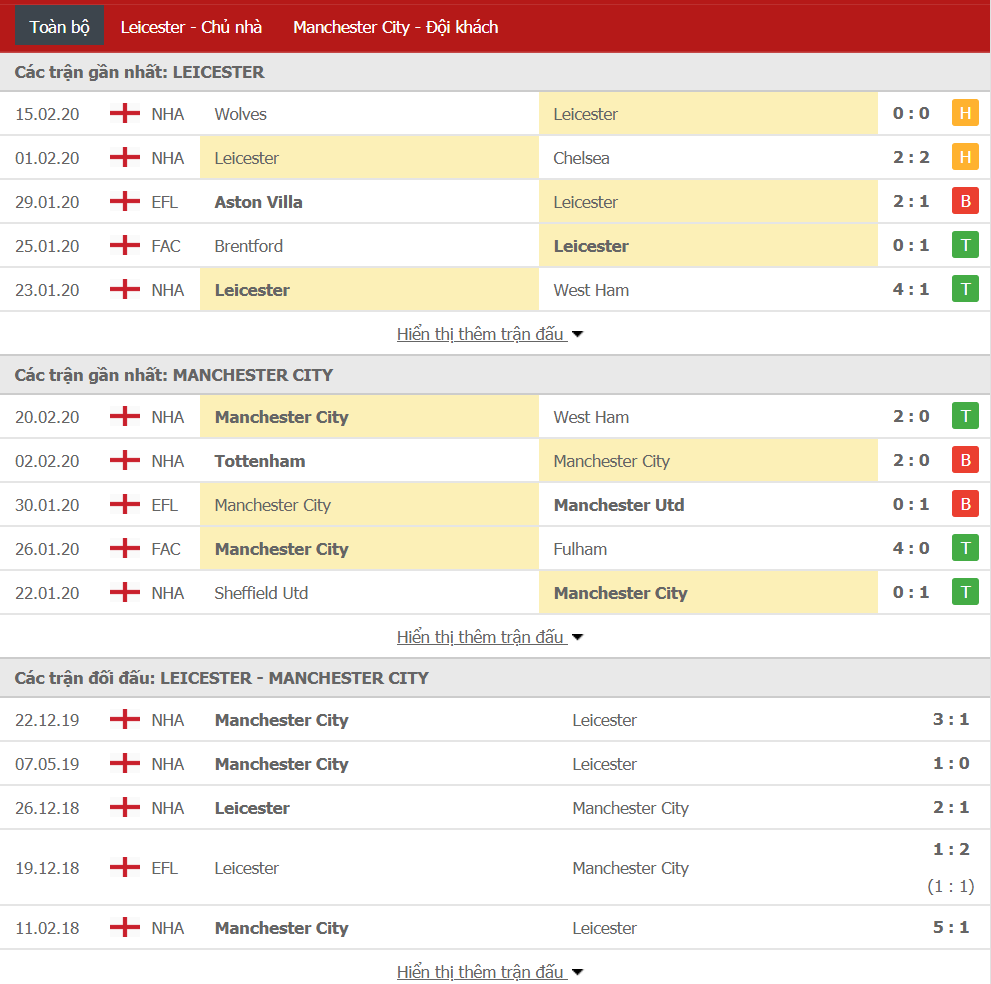This screenshot has width=991, height=984.
Task: Click the T win badge for Brentford match
Action: tap(965, 245)
